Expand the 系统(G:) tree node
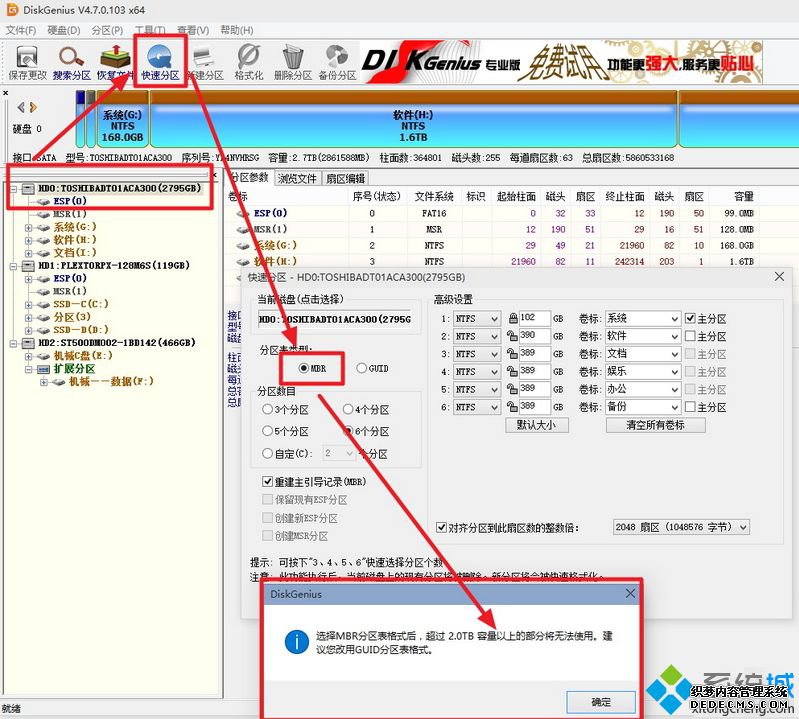 tap(29, 227)
